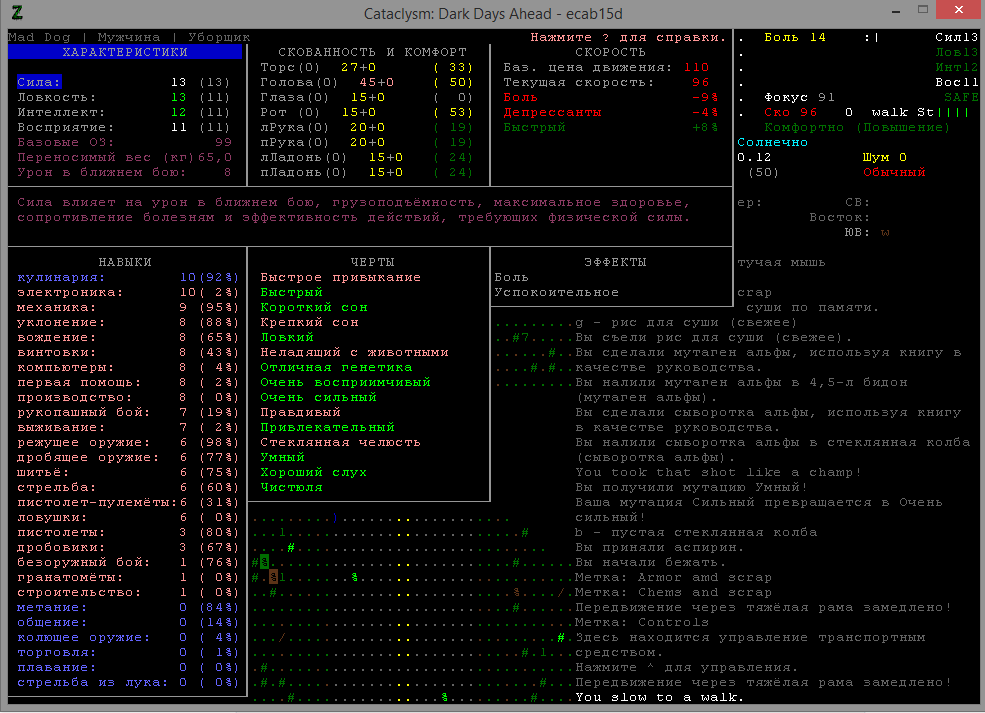Screen dimensions: 985x713
Task: Click the Метка: Controls log line
Action: coord(642,623)
